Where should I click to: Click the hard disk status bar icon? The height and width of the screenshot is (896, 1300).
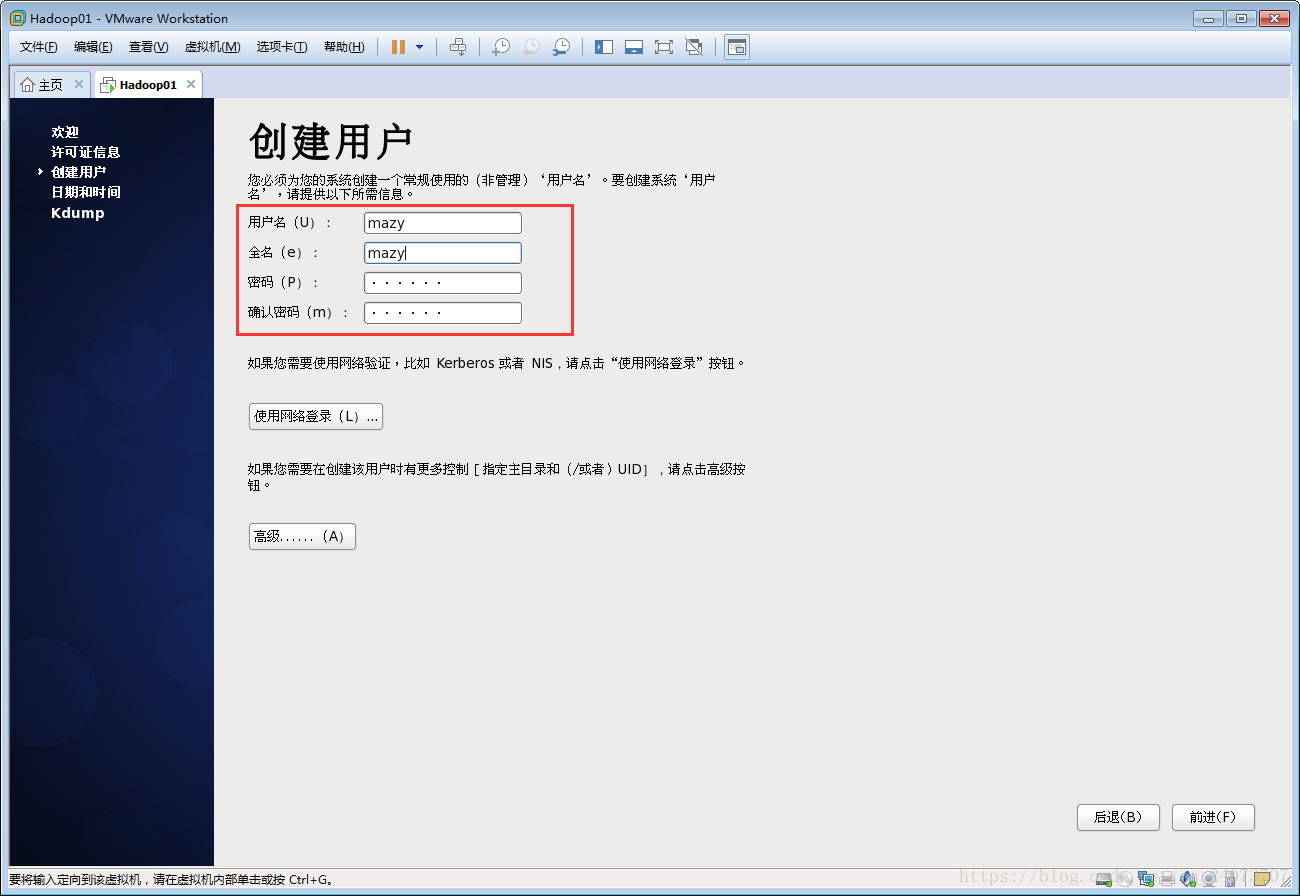pos(1104,879)
